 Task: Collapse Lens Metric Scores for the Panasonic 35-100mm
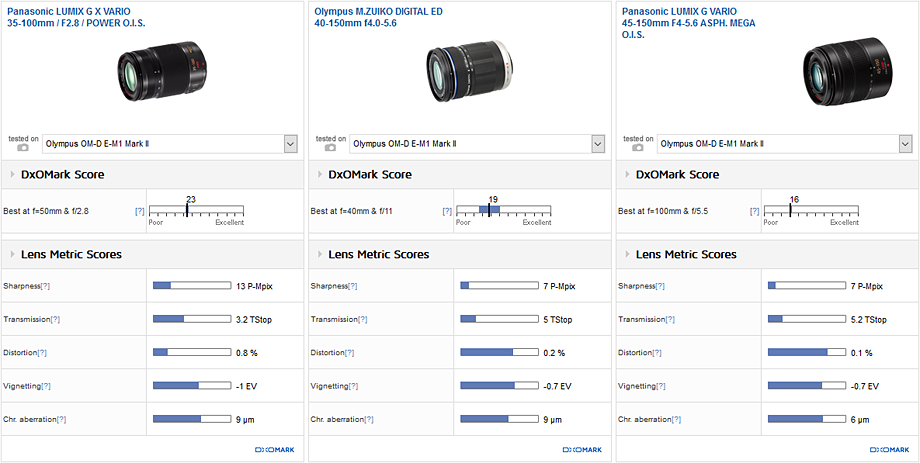pos(13,254)
